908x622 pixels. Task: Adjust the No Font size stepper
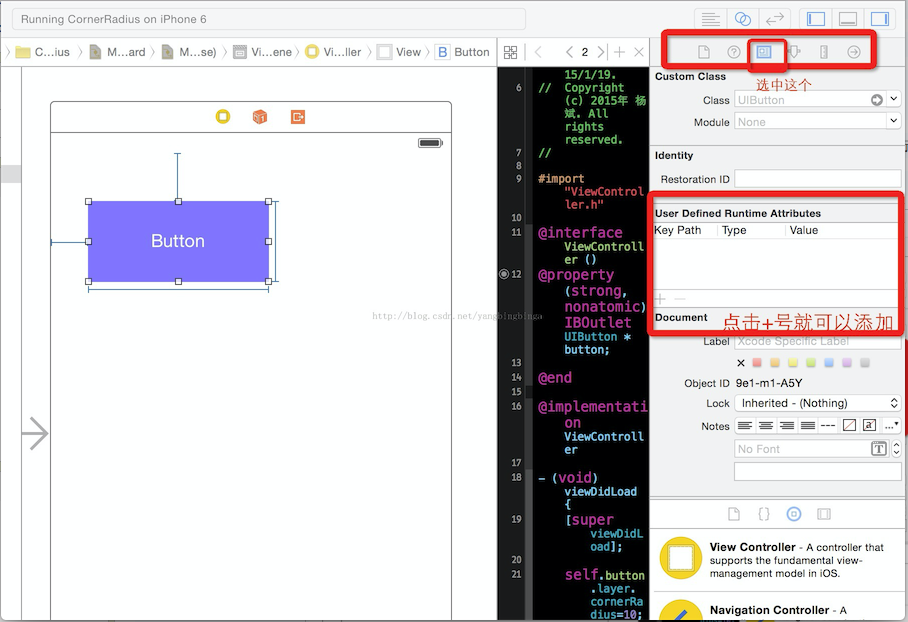[x=896, y=449]
